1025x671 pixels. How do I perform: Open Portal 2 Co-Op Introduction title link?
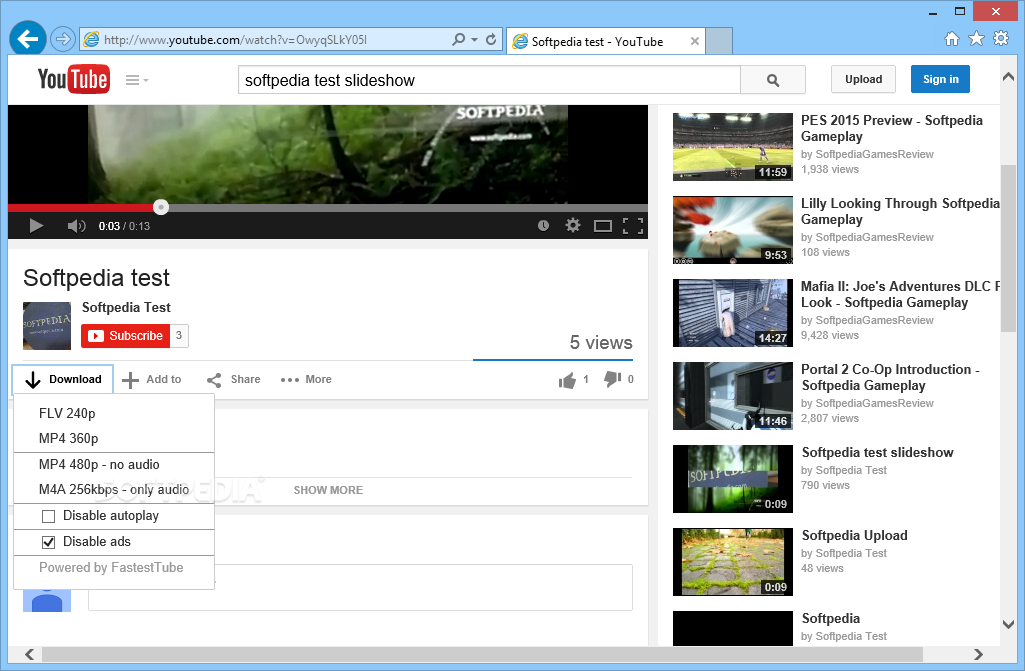tap(890, 377)
